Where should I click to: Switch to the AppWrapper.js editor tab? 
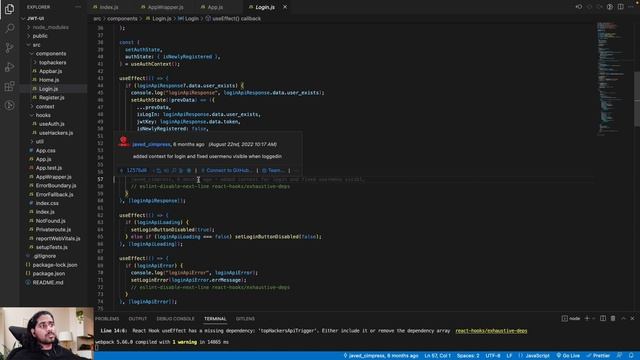point(165,7)
